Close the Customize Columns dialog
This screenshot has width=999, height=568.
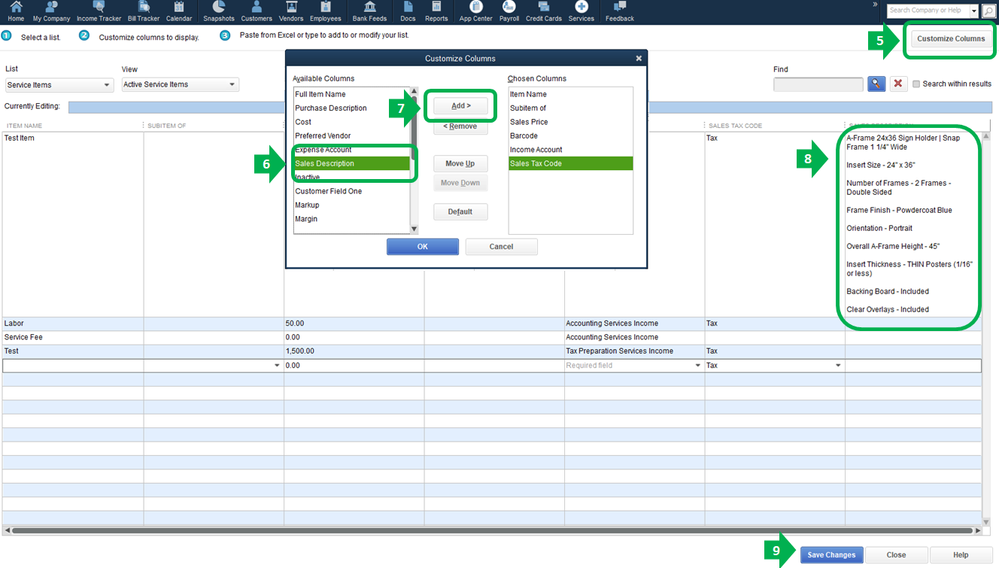pyautogui.click(x=638, y=58)
